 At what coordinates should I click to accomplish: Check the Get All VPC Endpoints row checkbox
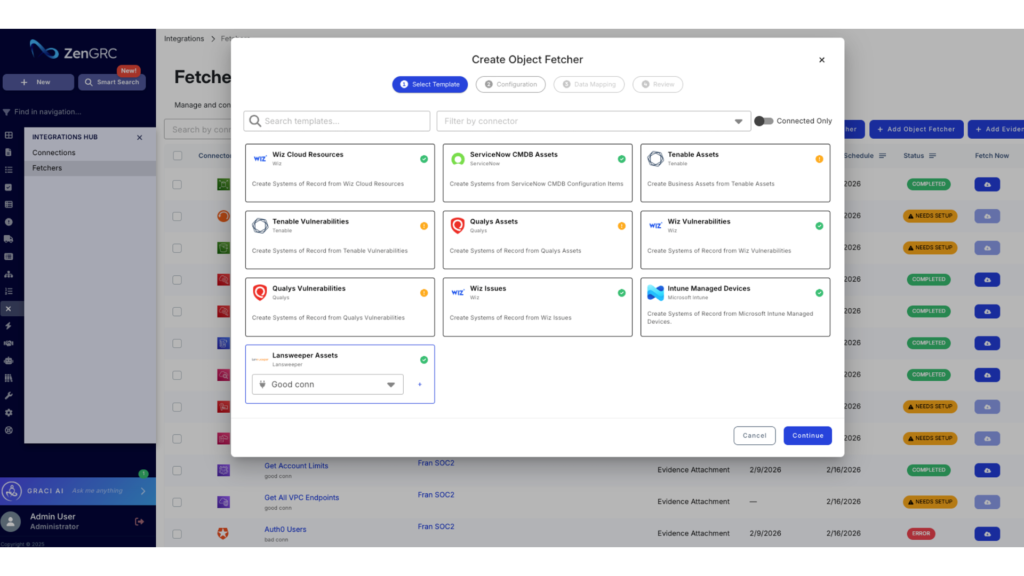click(177, 502)
